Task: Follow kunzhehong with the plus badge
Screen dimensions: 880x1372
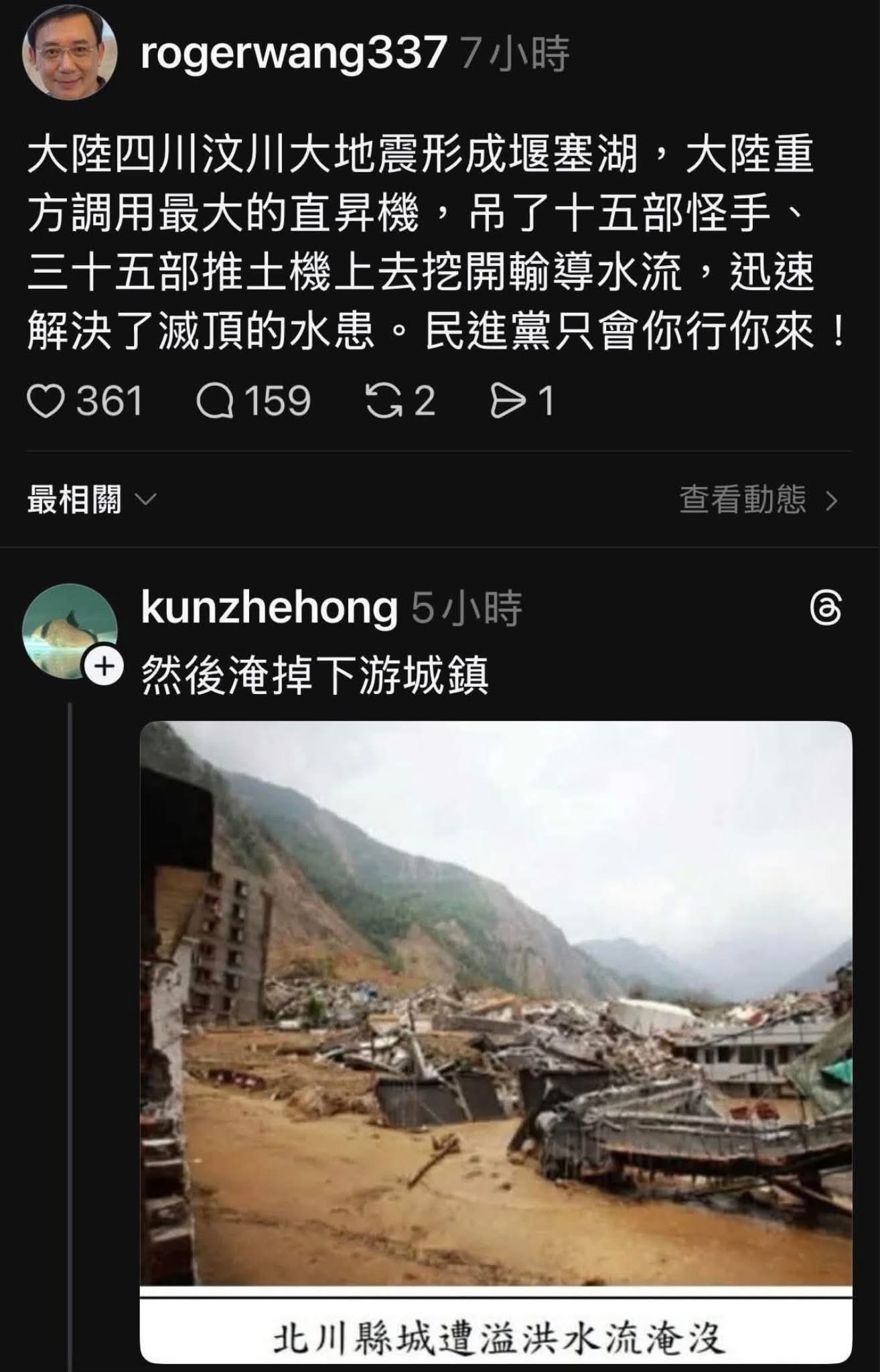Action: (x=103, y=667)
